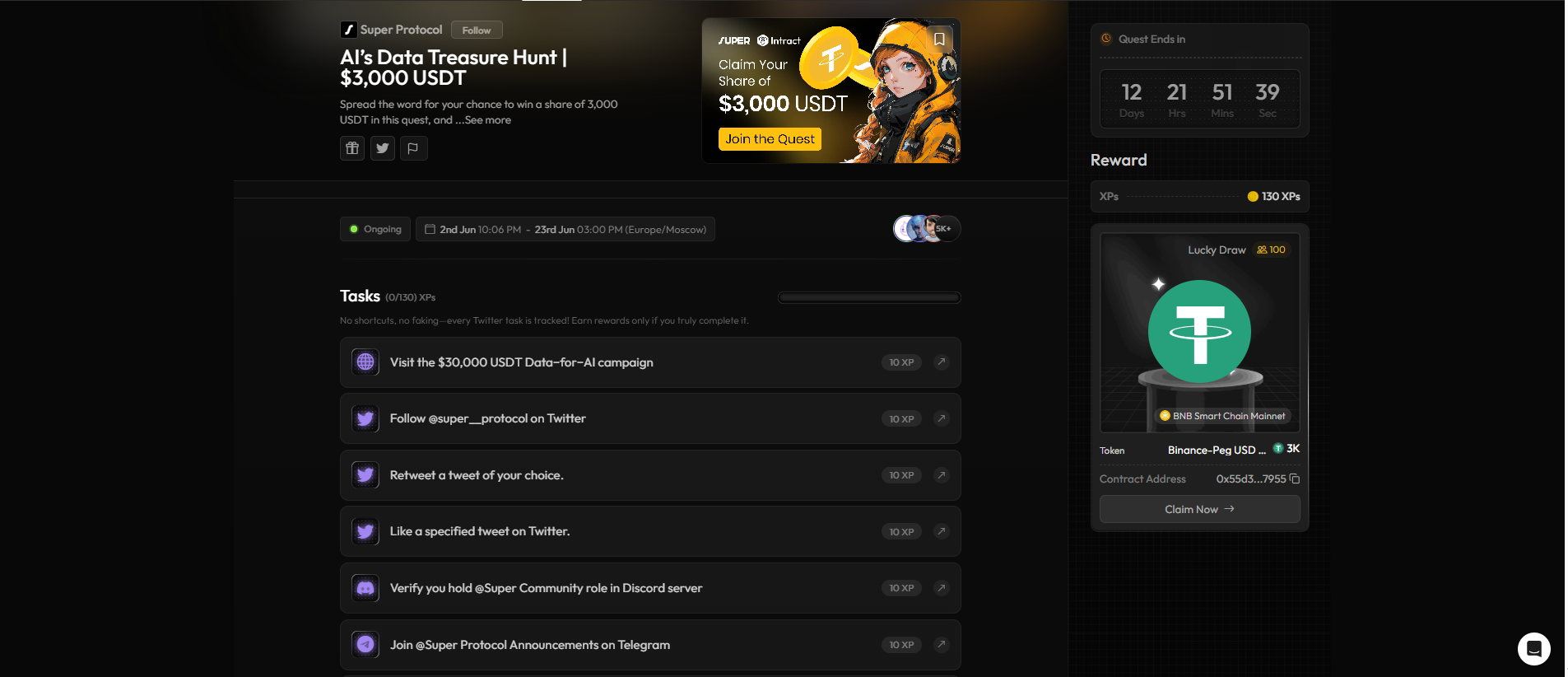Image resolution: width=1568 pixels, height=677 pixels.
Task: Click the globe icon of the Visit campaign task
Action: 365,362
